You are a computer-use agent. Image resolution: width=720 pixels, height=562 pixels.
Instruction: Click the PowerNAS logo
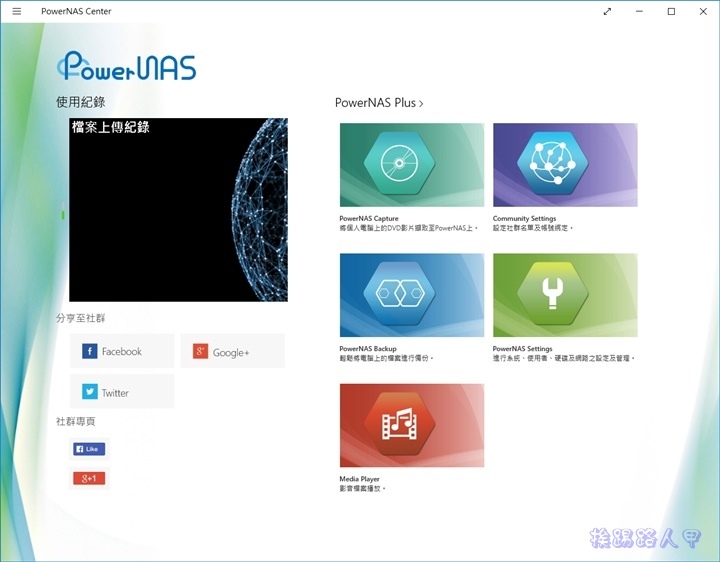pyautogui.click(x=127, y=66)
